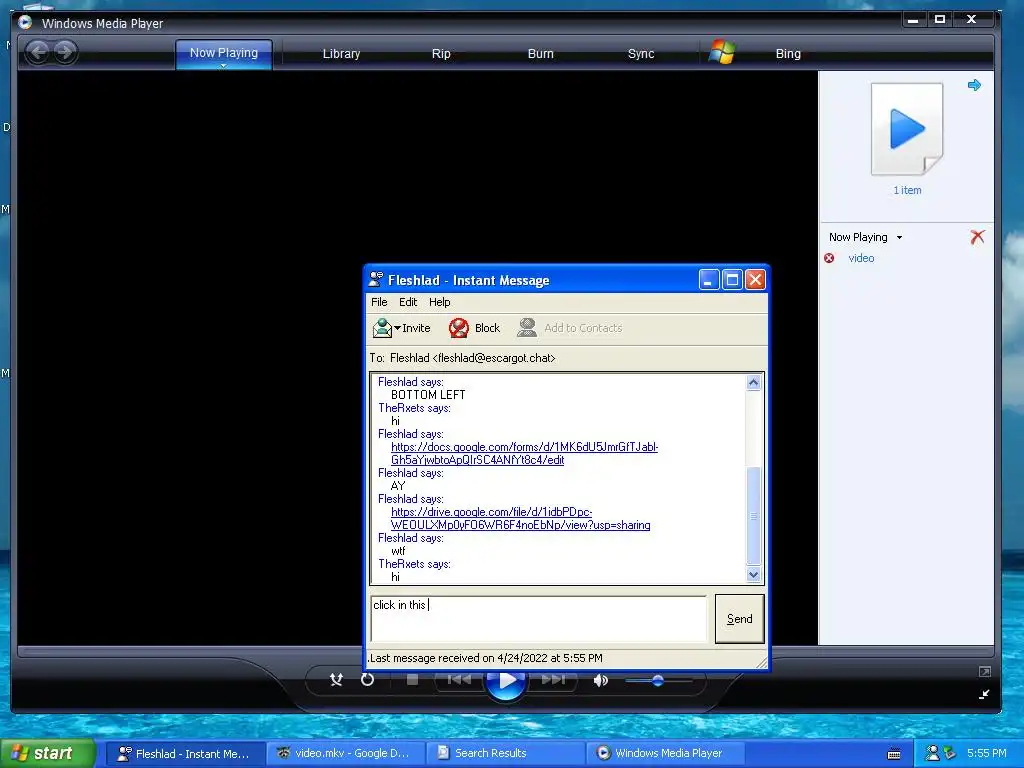The image size is (1024, 768).
Task: Clear the Now Playing list with red X
Action: [x=977, y=236]
